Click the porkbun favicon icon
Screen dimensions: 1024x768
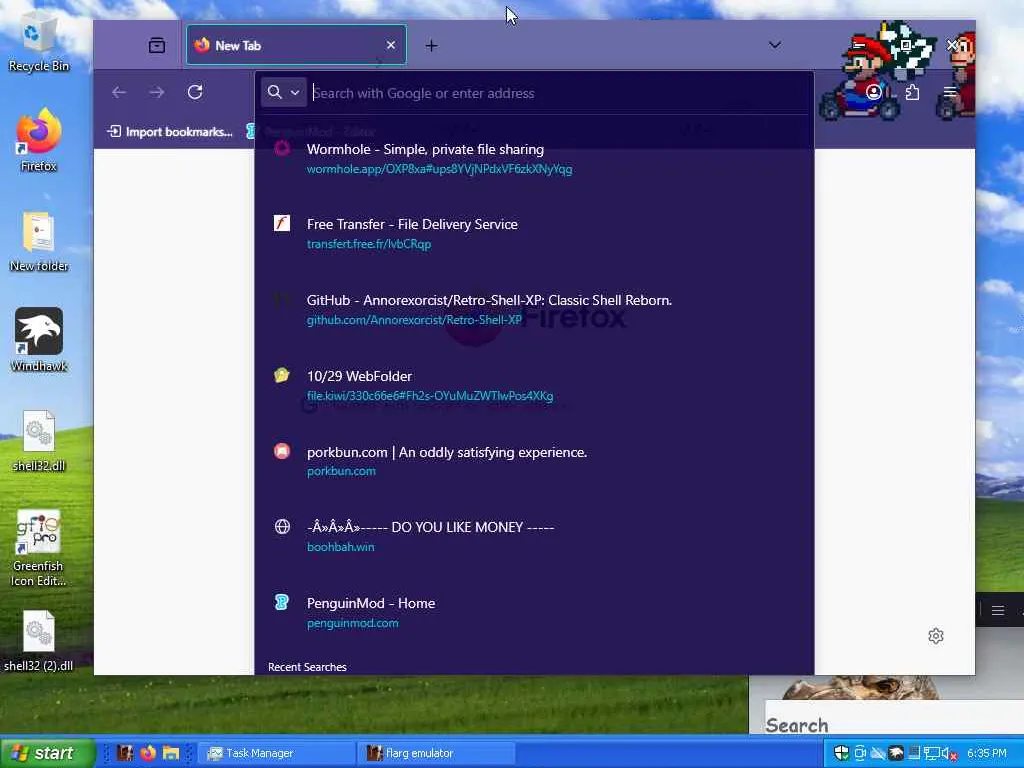point(281,451)
